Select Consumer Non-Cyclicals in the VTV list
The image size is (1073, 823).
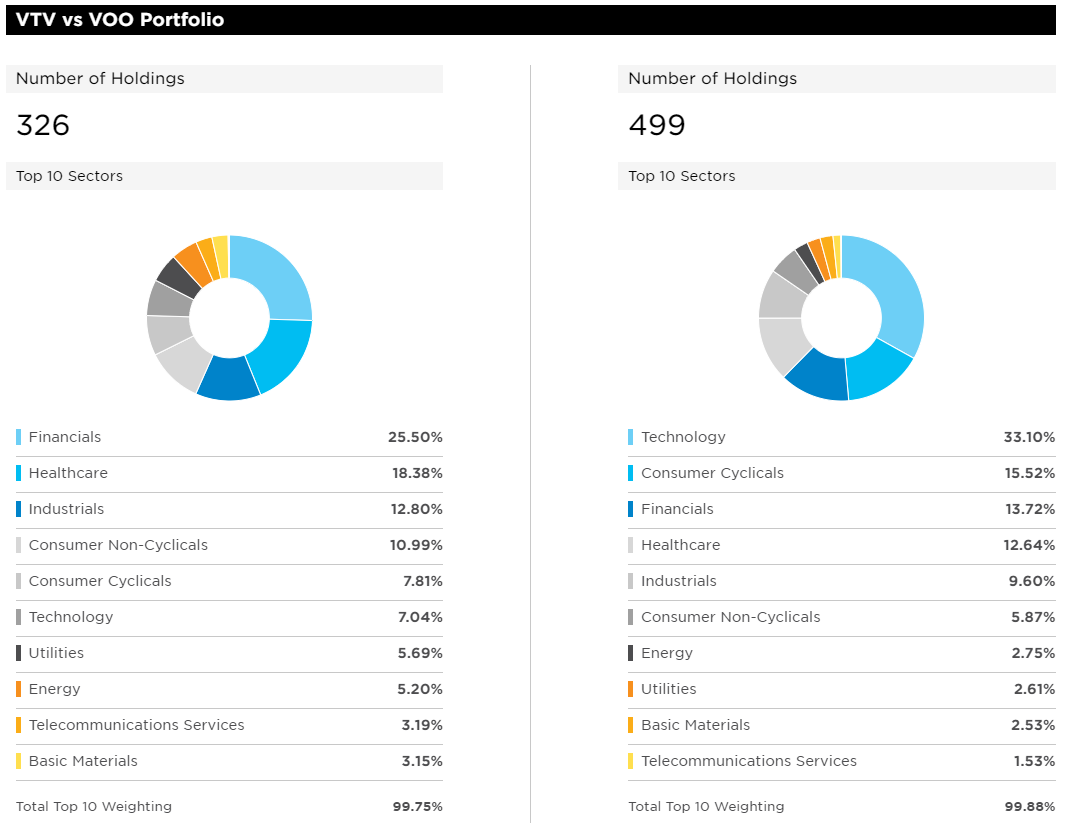pyautogui.click(x=118, y=545)
